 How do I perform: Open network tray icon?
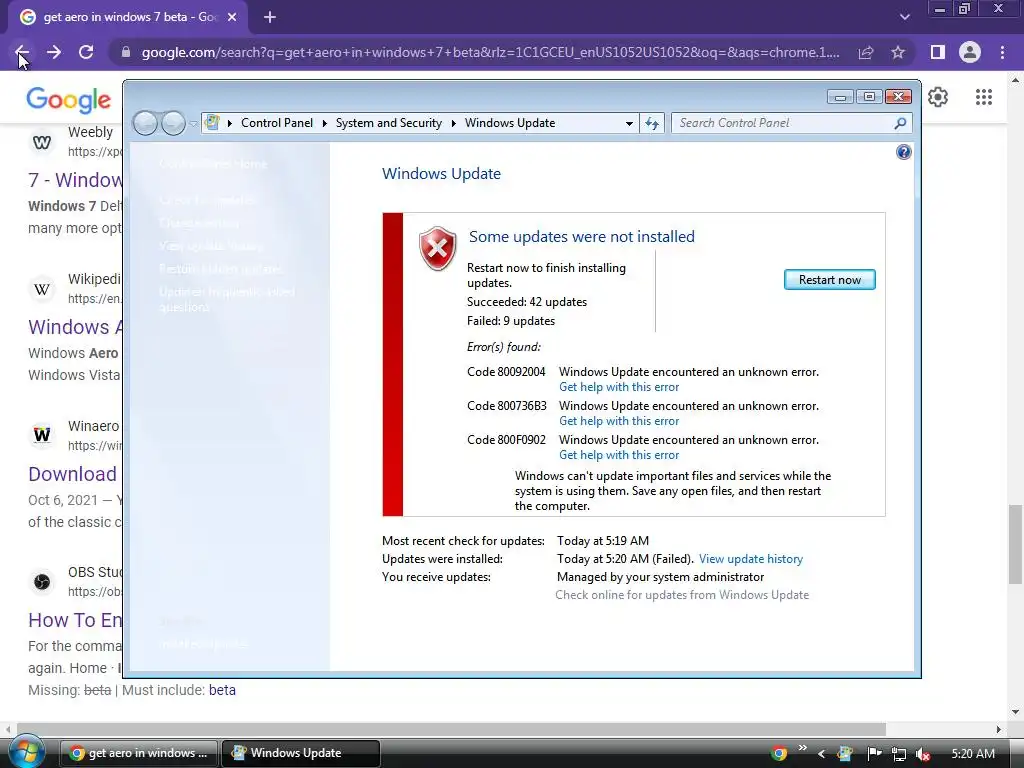(899, 754)
